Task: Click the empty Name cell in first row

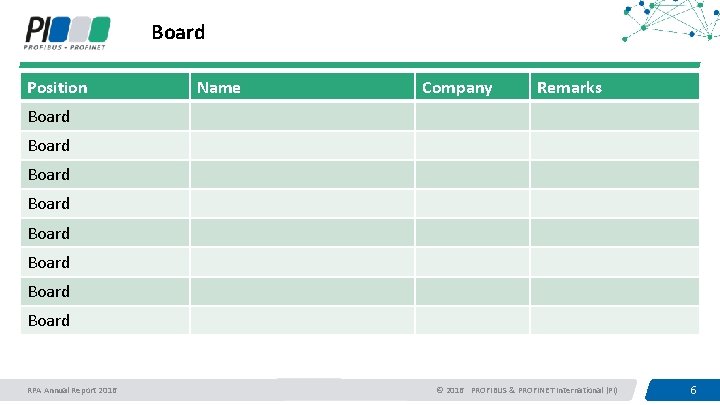Action: [300, 117]
